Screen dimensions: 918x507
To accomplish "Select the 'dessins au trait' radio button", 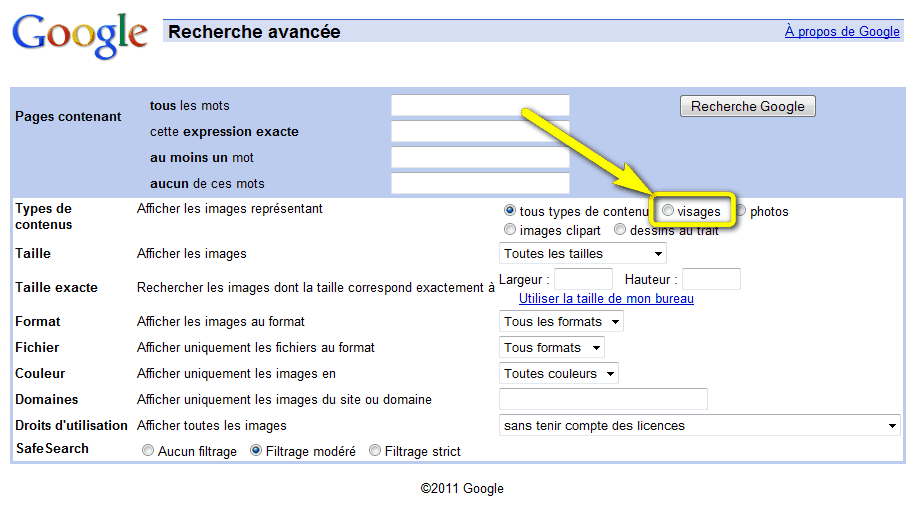I will [620, 229].
